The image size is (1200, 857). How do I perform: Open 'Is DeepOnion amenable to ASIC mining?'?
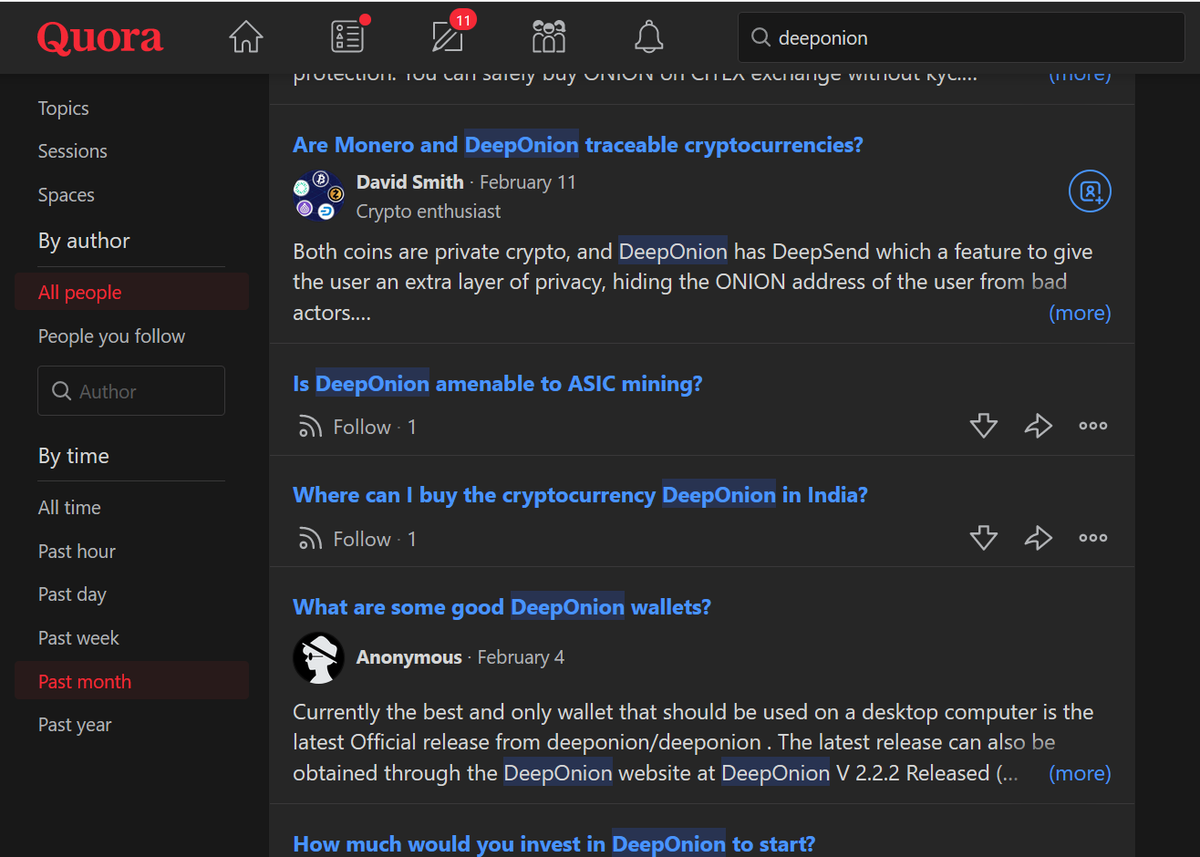(498, 384)
